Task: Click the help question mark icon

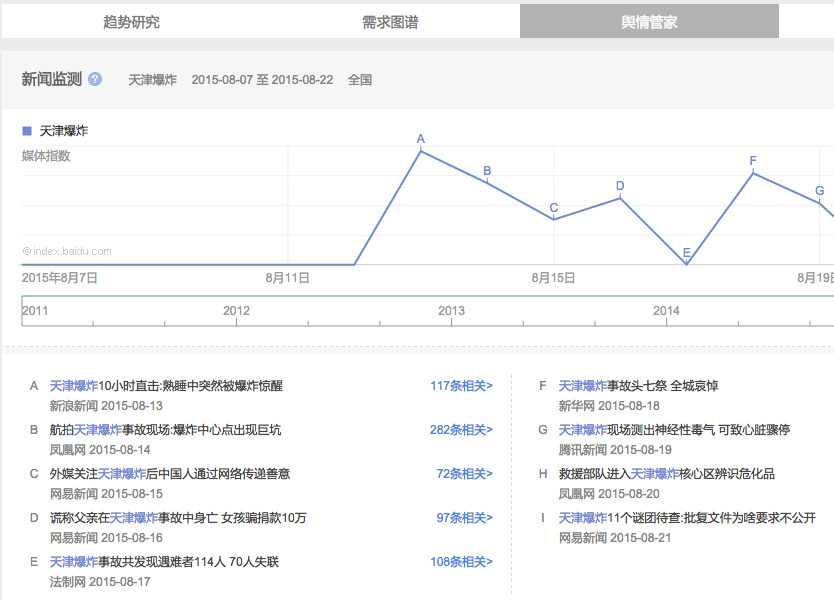Action: 95,79
